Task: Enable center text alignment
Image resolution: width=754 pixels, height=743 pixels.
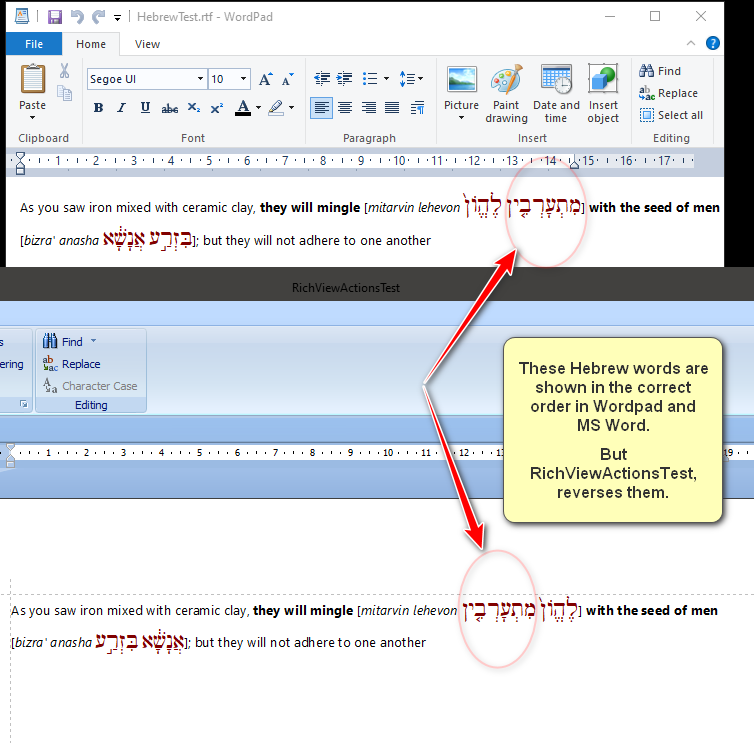Action: pos(345,108)
